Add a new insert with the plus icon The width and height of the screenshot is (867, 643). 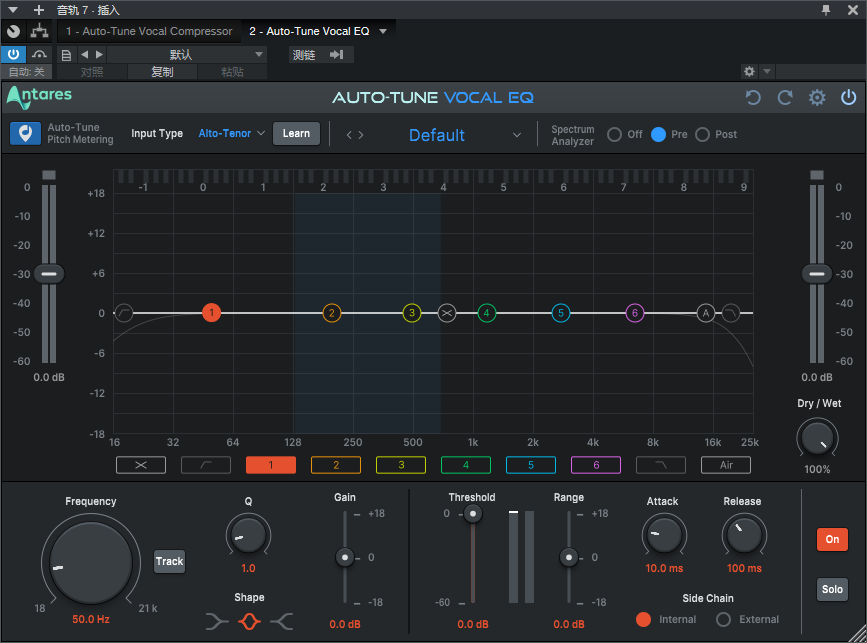coord(39,10)
